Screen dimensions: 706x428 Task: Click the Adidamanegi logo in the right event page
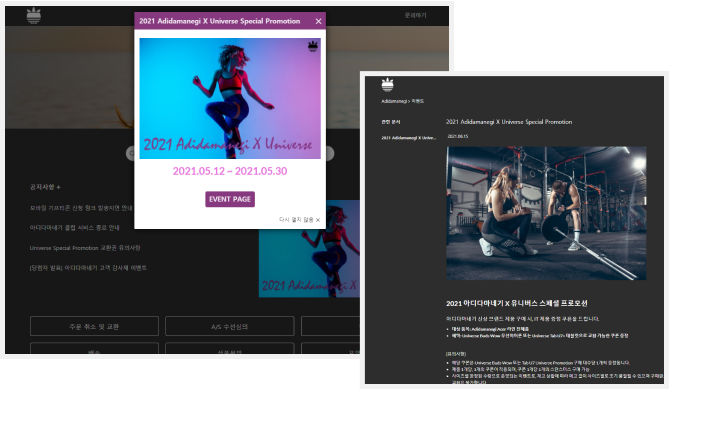pos(387,85)
